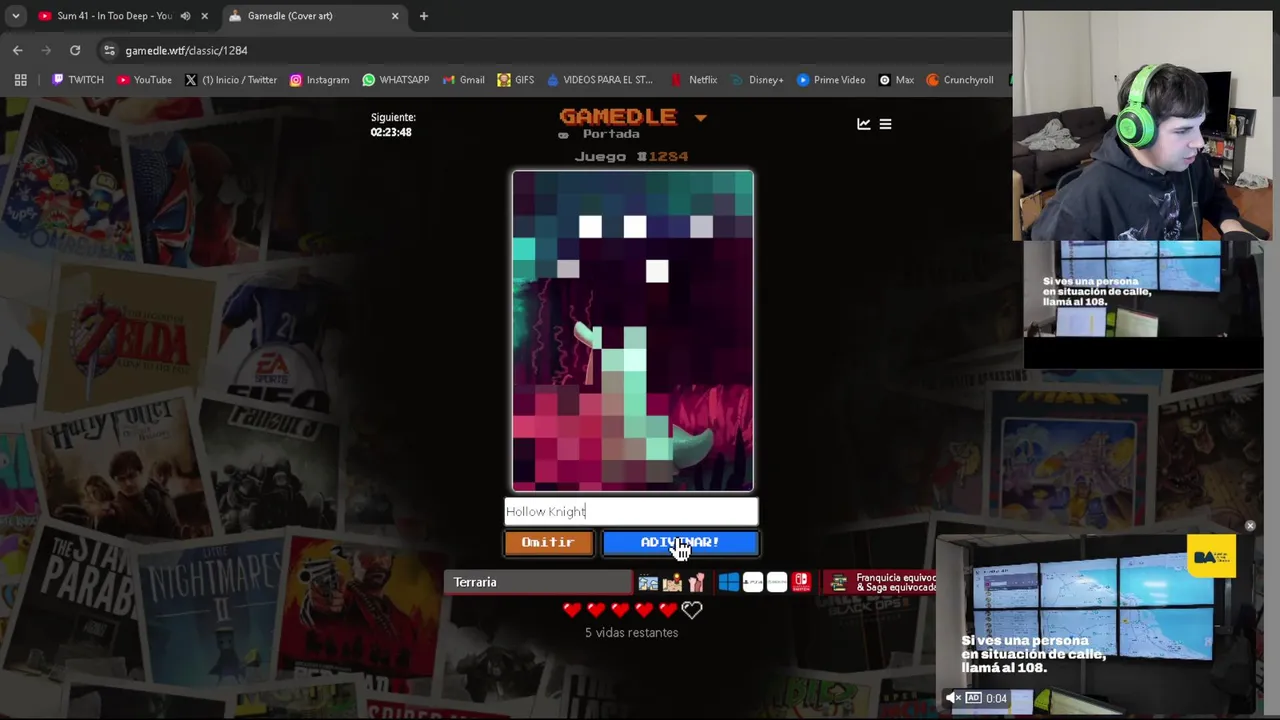
Task: Open the Prime Video bookmark
Action: [830, 80]
